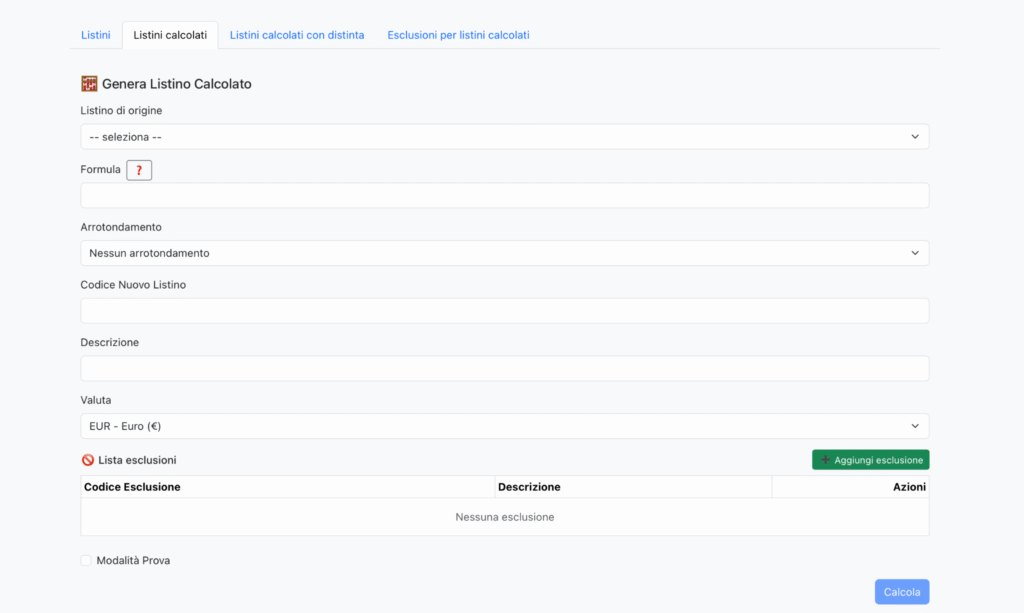Select the Listini calcolati tab
The image size is (1024, 613).
pyautogui.click(x=170, y=35)
